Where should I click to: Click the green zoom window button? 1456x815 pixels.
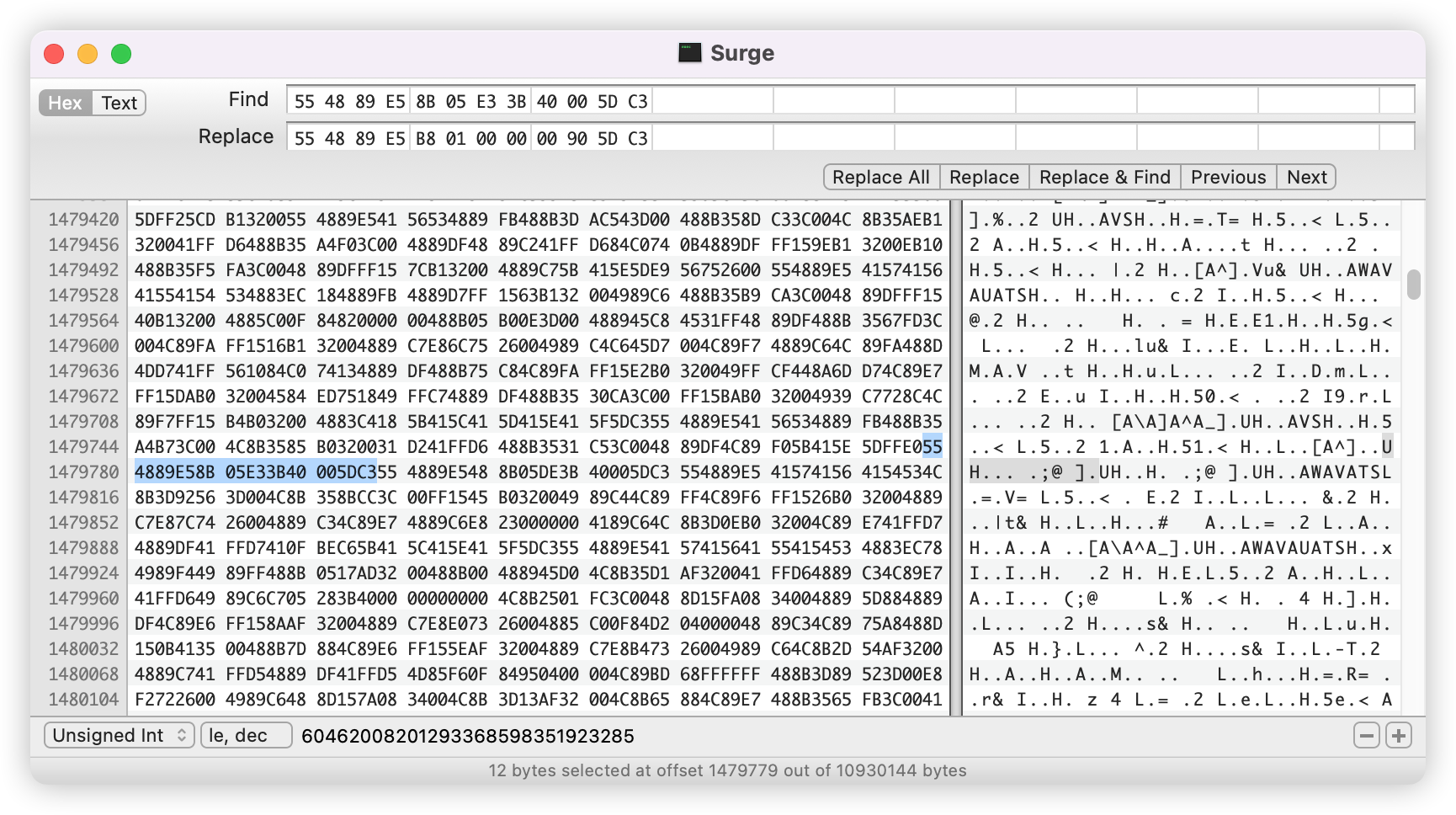(121, 54)
